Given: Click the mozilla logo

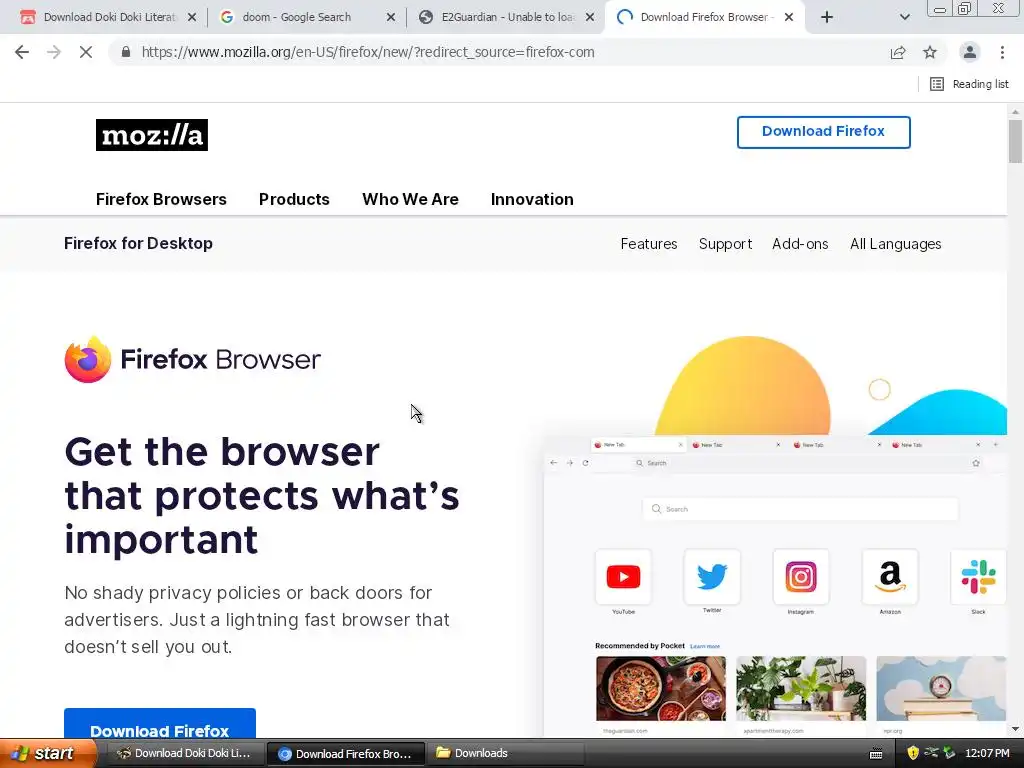Looking at the screenshot, I should (x=152, y=135).
